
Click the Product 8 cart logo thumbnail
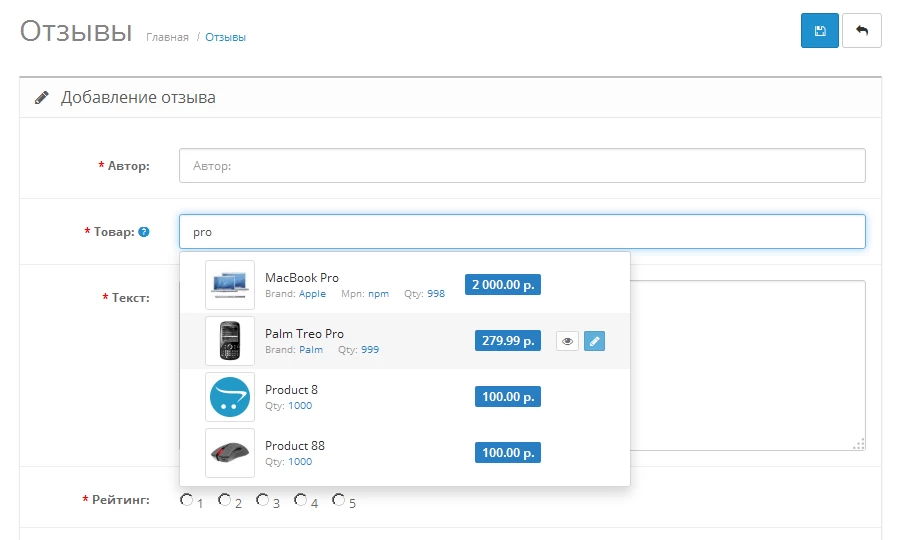230,397
